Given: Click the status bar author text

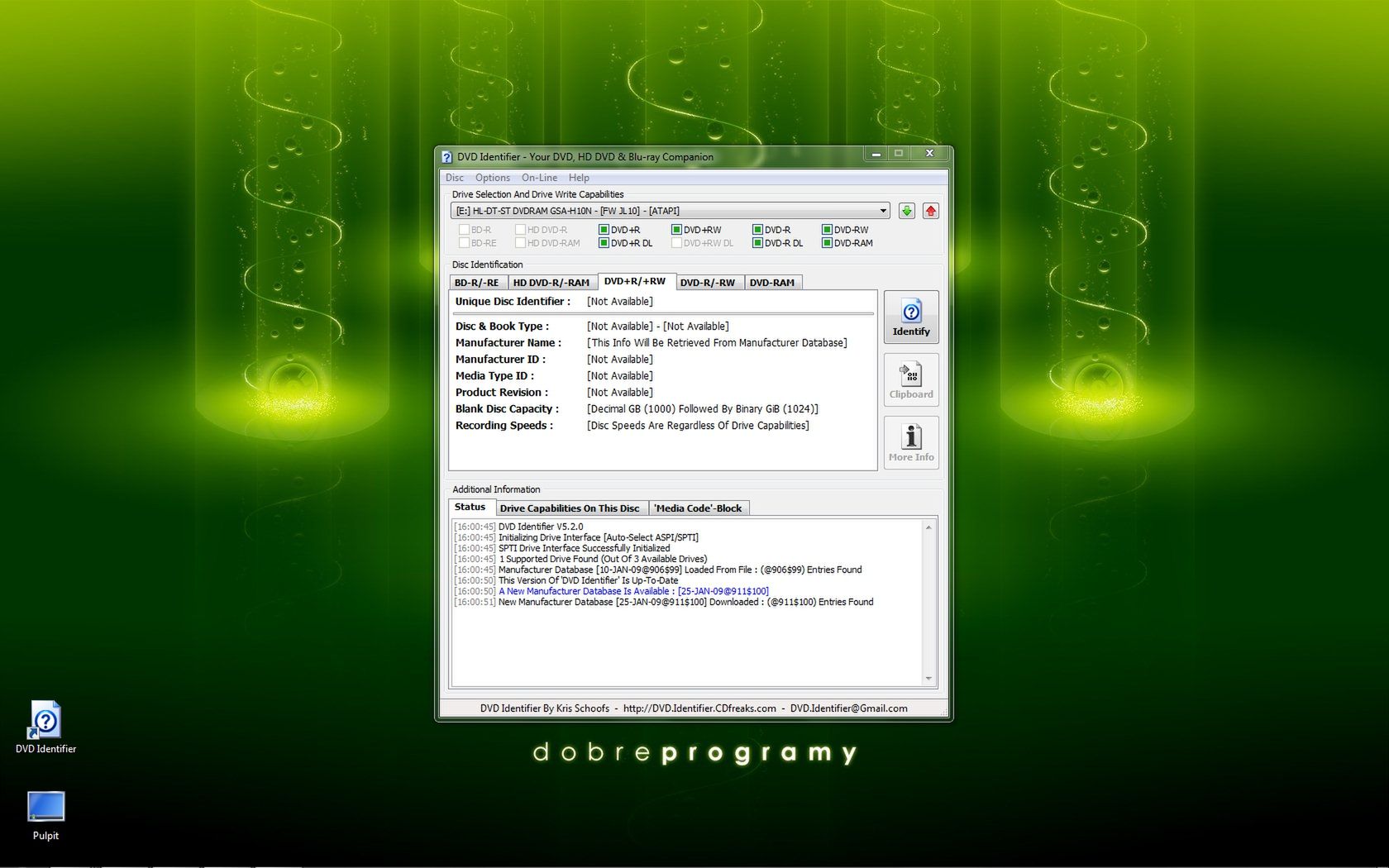Looking at the screenshot, I should pyautogui.click(x=545, y=708).
